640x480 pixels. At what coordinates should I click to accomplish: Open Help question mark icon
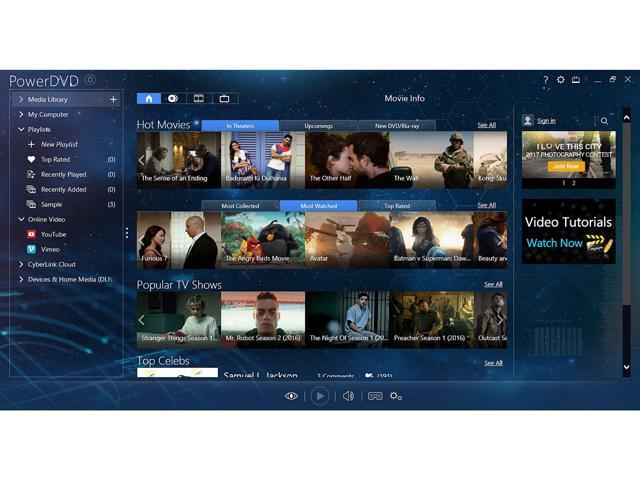[x=546, y=80]
